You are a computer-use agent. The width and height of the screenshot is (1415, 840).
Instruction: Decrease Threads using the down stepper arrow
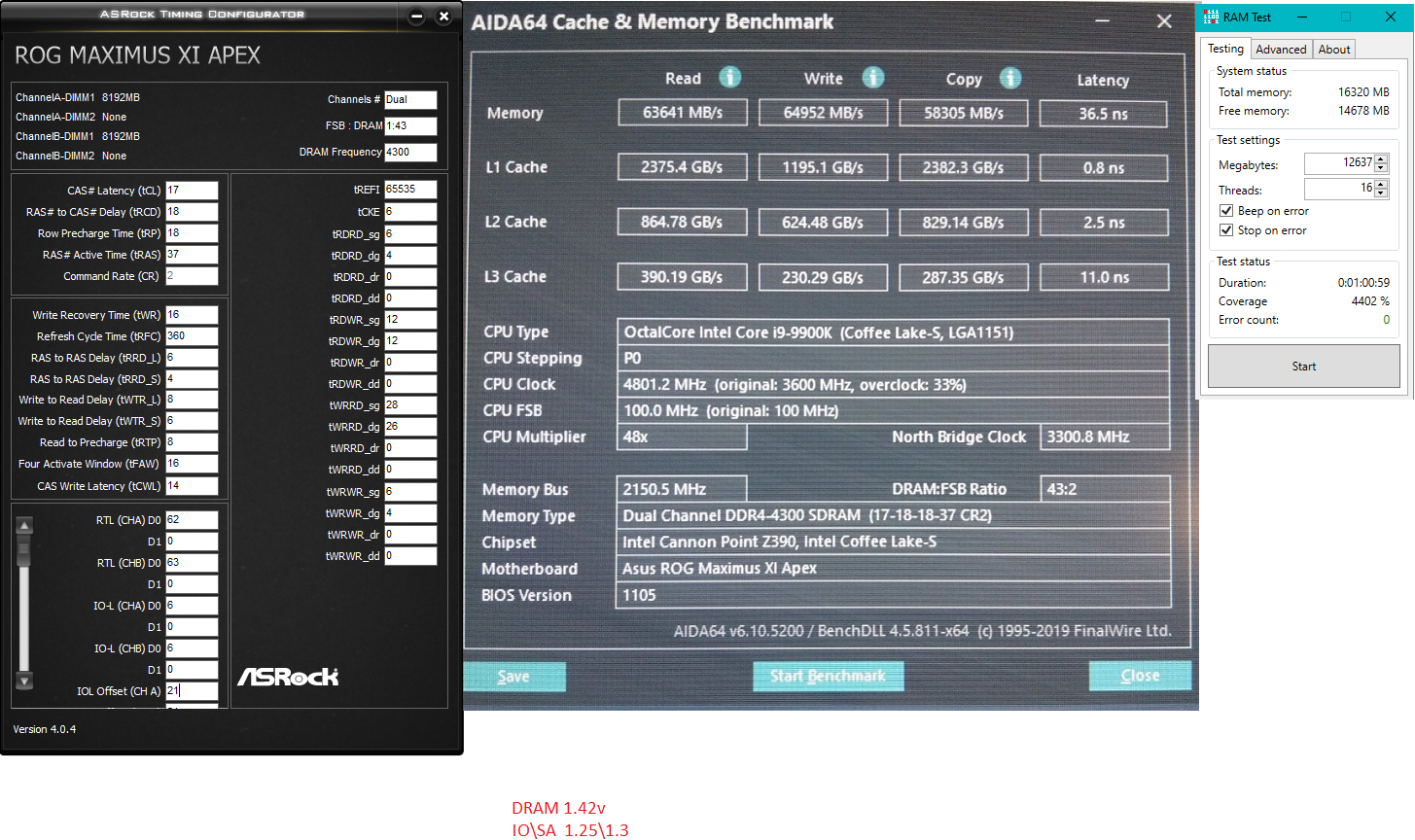[x=1381, y=193]
